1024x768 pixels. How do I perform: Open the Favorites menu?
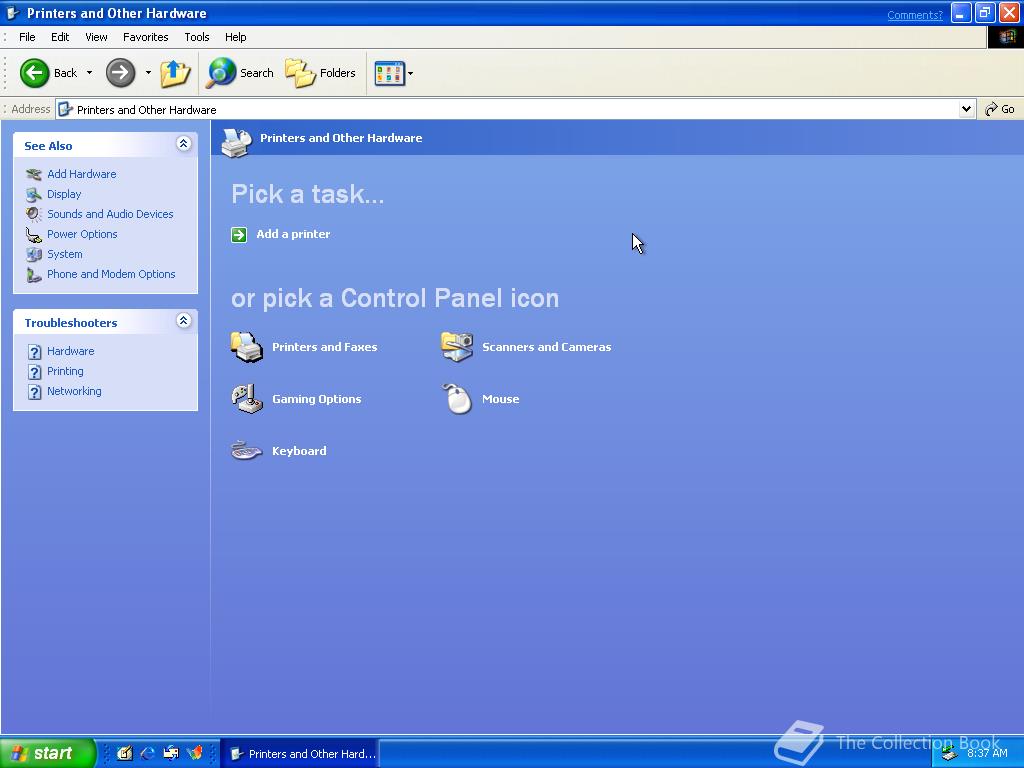coord(146,37)
